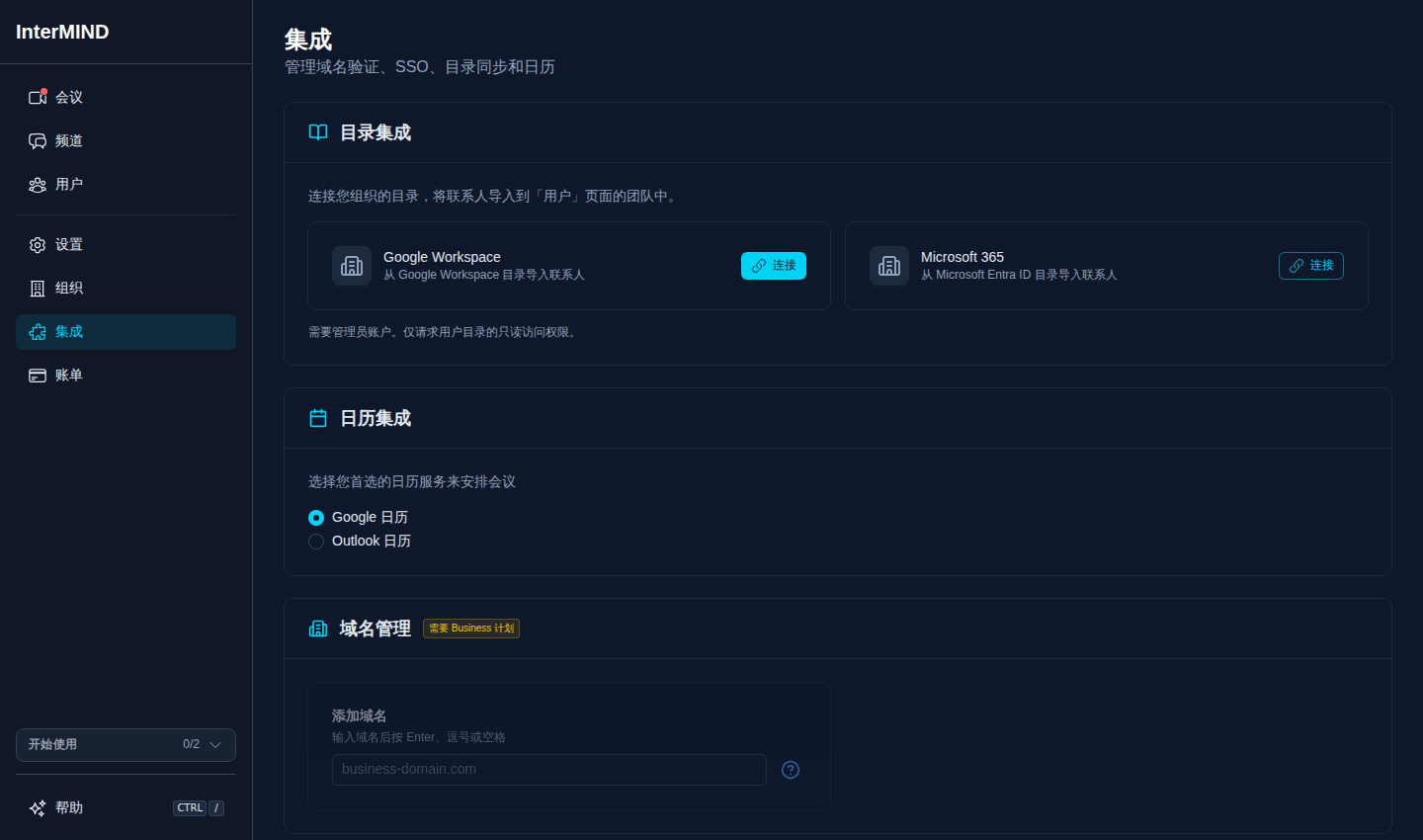The image size is (1423, 840).
Task: Open 设置 settings in sidebar
Action: tap(126, 244)
